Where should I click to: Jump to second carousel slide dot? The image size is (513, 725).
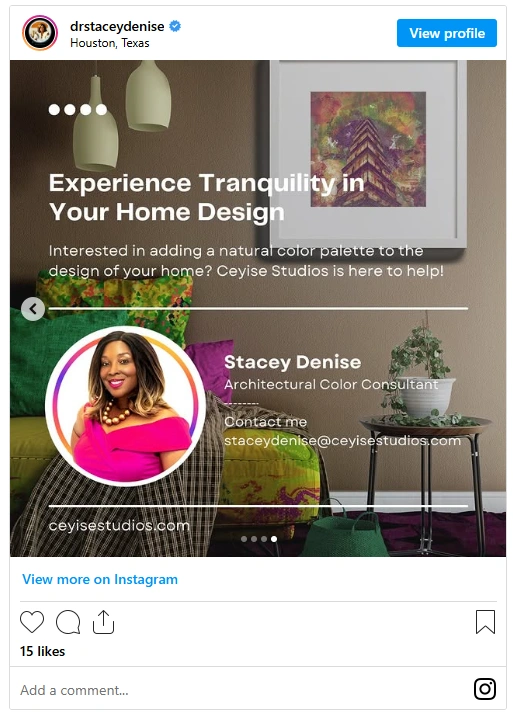tap(254, 539)
